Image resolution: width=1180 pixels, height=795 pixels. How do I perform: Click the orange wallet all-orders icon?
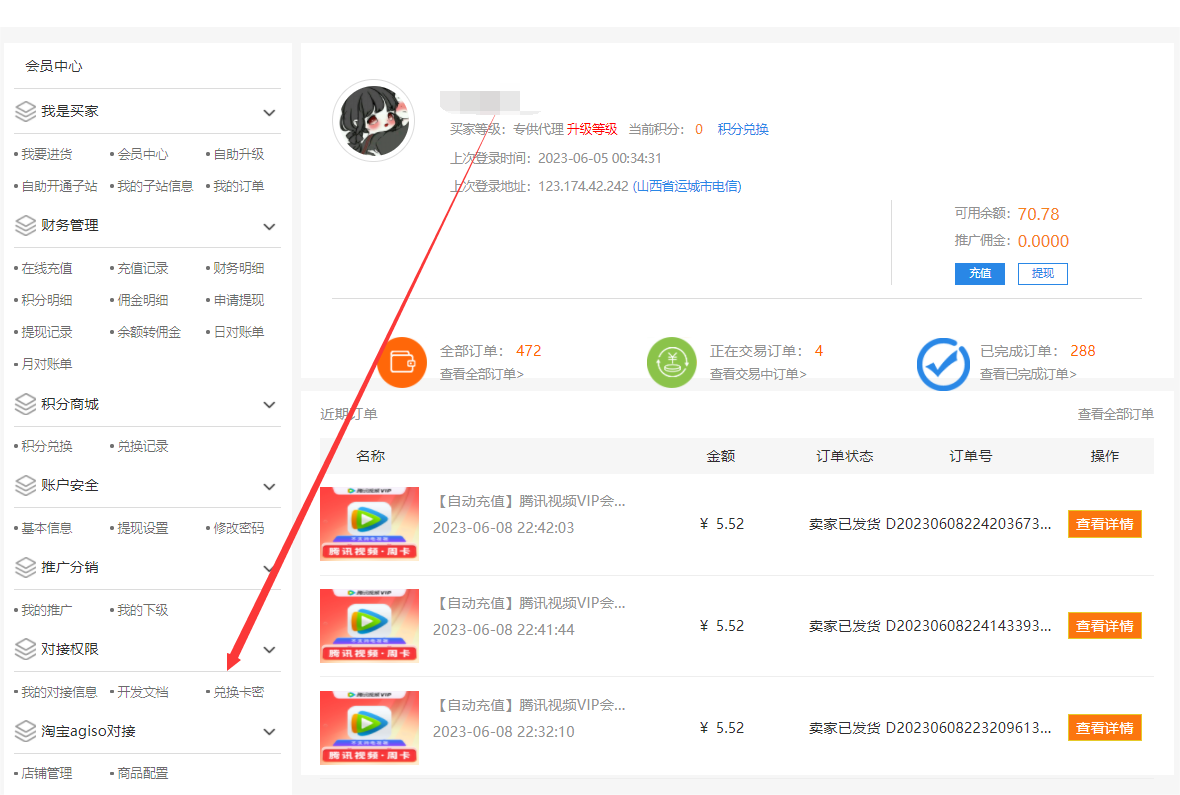click(402, 362)
